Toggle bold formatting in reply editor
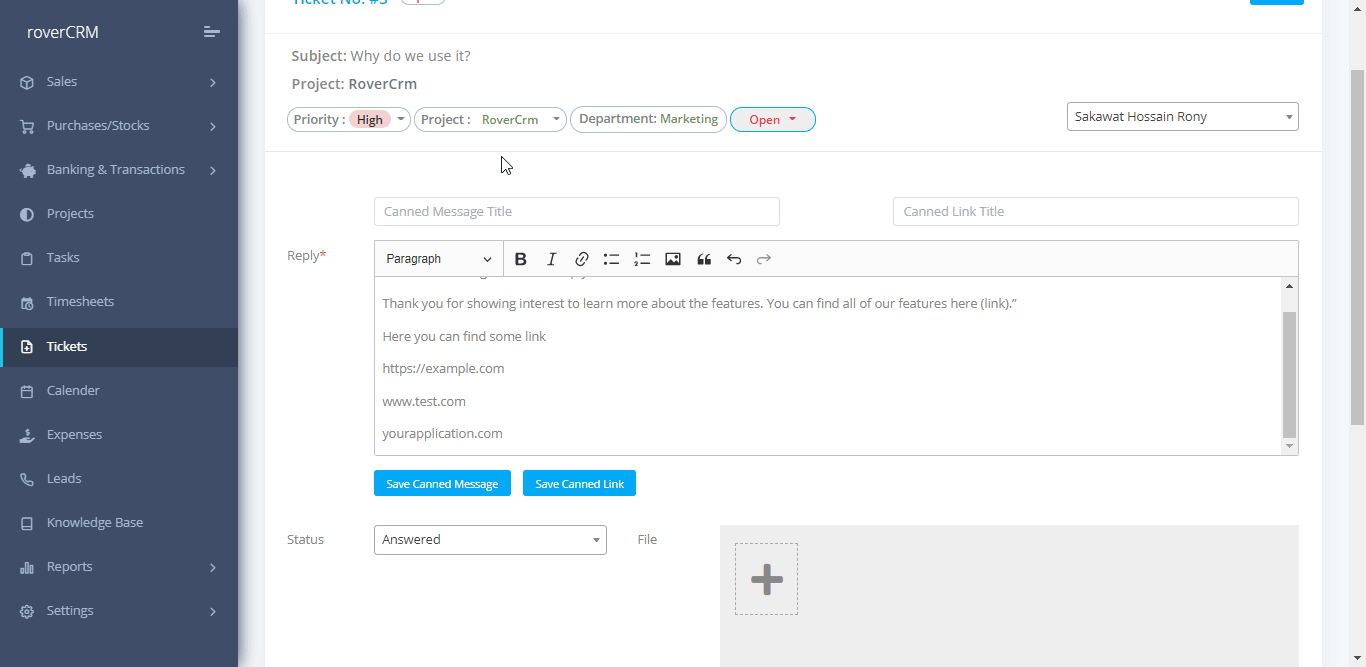 [x=520, y=259]
